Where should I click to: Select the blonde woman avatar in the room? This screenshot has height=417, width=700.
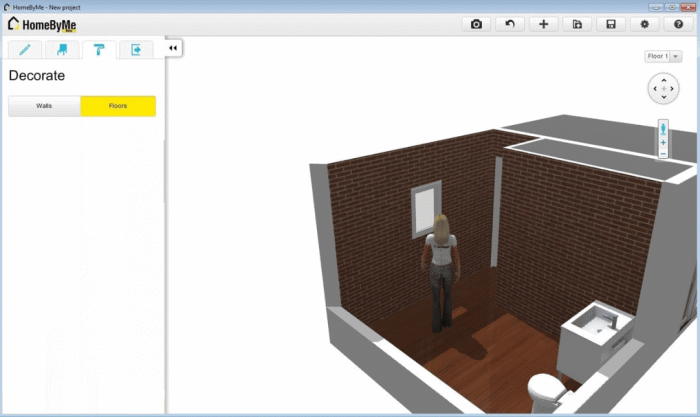pyautogui.click(x=441, y=273)
